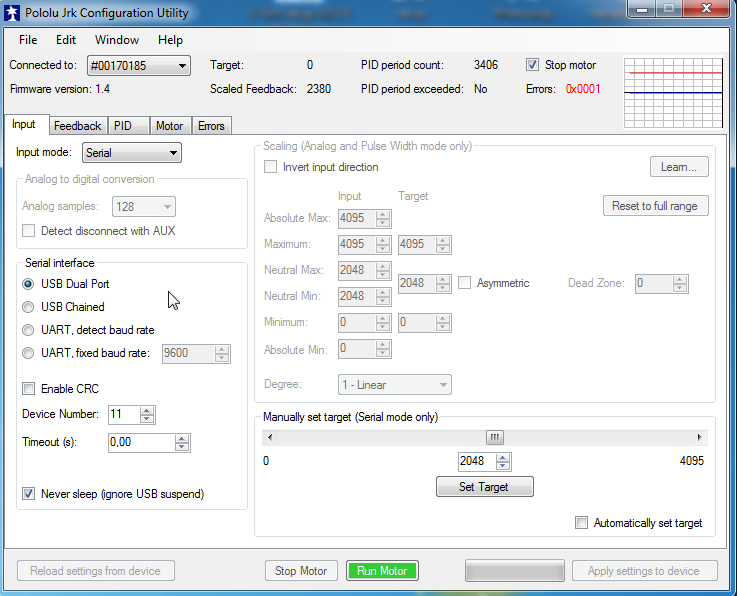This screenshot has height=596, width=737.
Task: Open the Help menu
Action: (170, 40)
